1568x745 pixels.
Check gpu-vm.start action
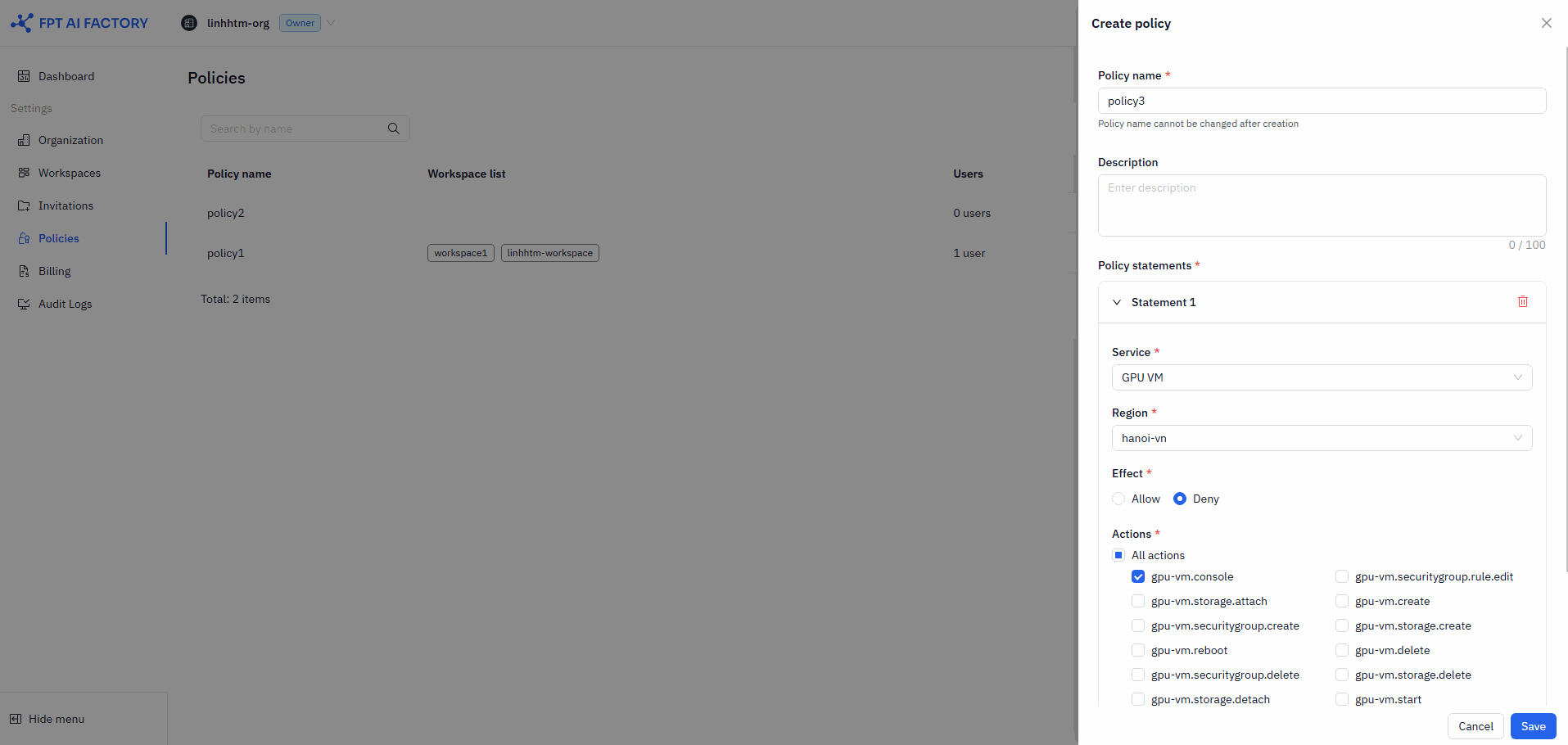[x=1342, y=699]
